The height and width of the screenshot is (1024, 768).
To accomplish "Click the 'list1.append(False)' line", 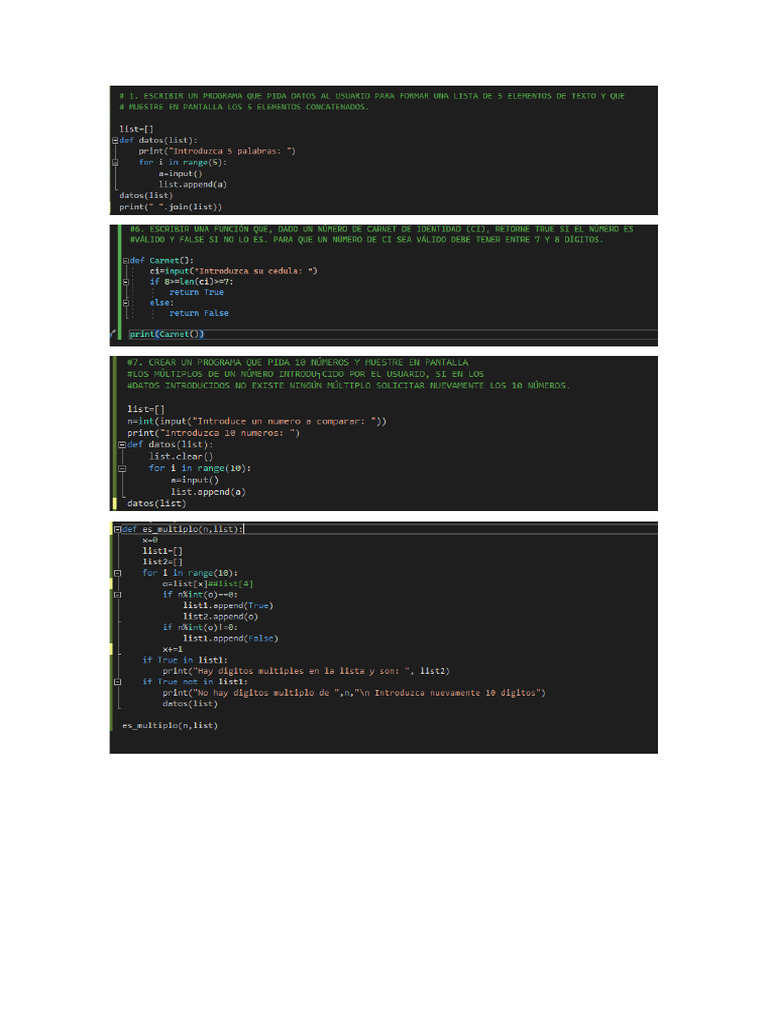I will (231, 639).
